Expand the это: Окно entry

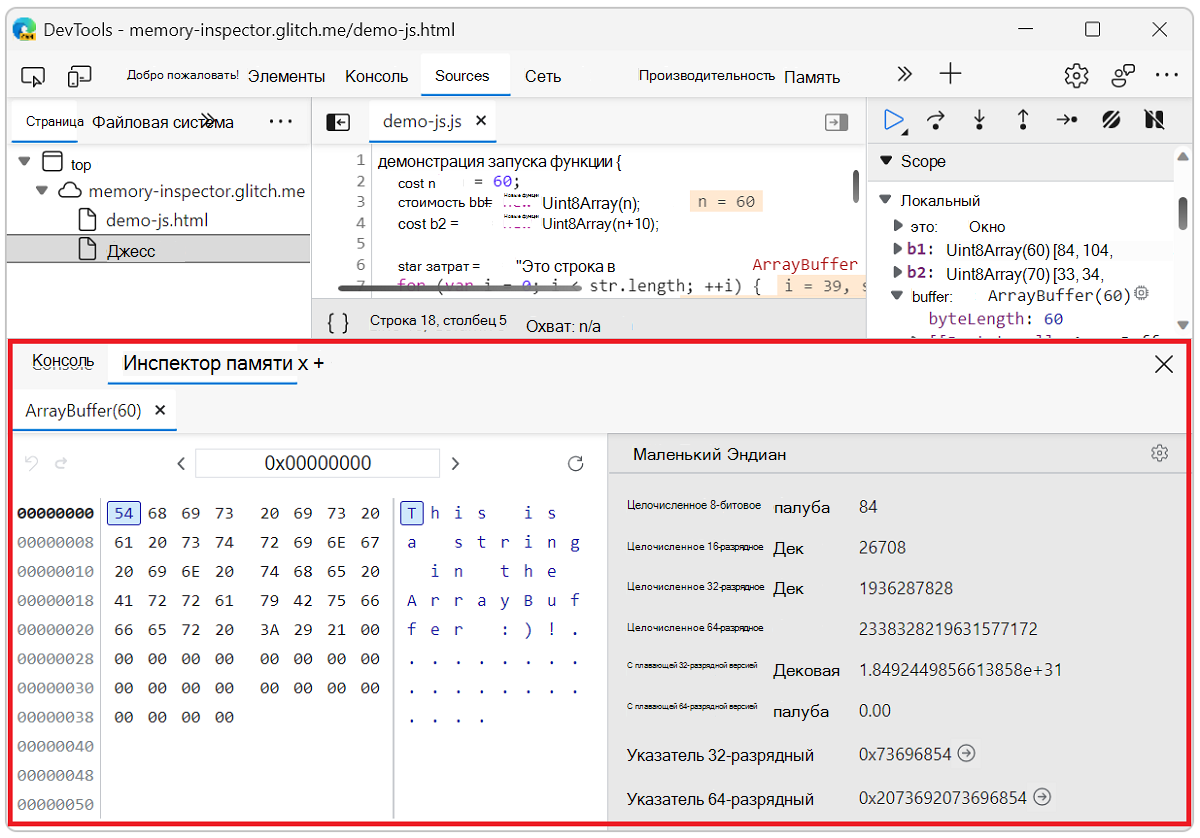tap(898, 226)
